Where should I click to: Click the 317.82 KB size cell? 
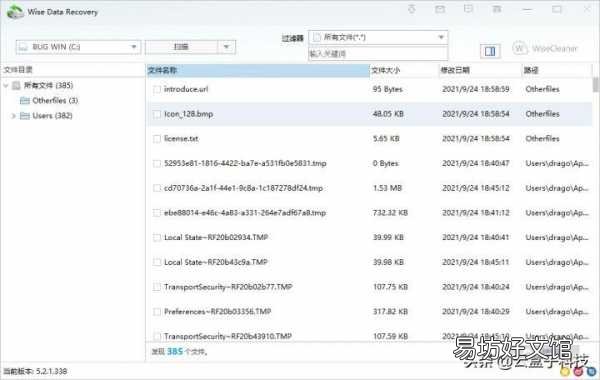[x=390, y=312]
